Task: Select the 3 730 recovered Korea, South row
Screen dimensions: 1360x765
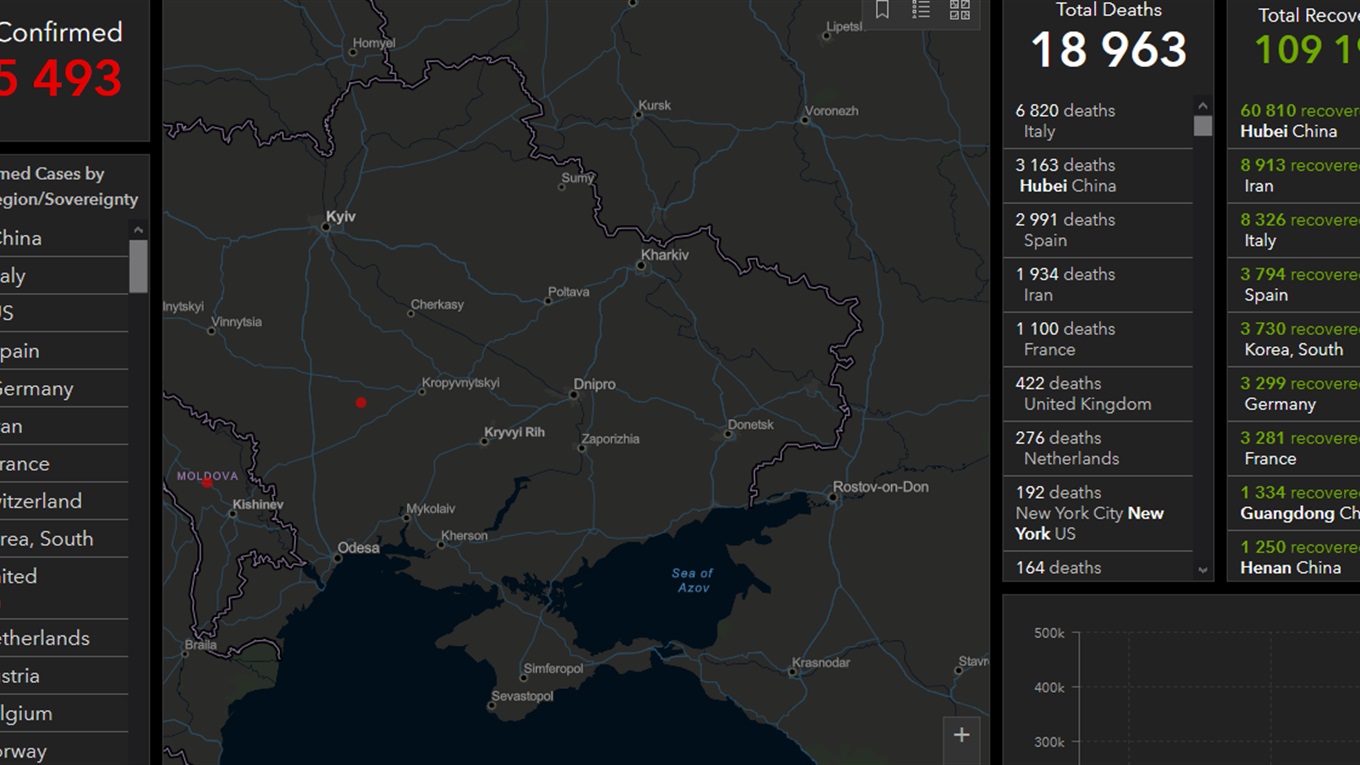Action: coord(1294,339)
